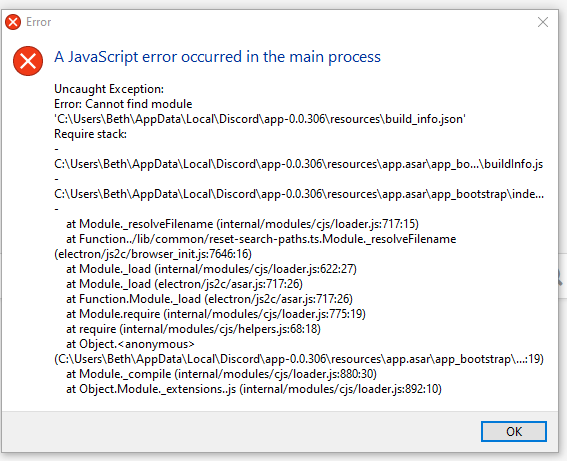This screenshot has width=567, height=461.
Task: Click the reset-search-paths.ts stack trace line
Action: point(261,239)
